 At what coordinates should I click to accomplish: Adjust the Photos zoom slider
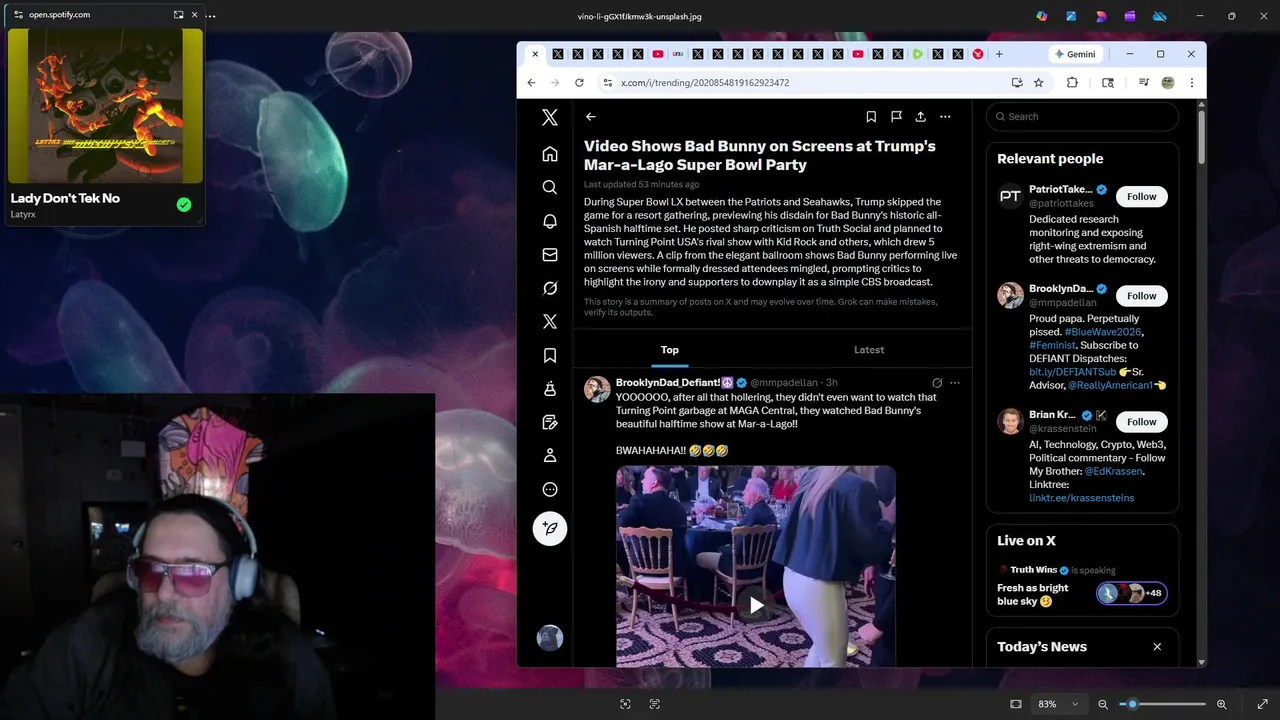tap(1162, 704)
